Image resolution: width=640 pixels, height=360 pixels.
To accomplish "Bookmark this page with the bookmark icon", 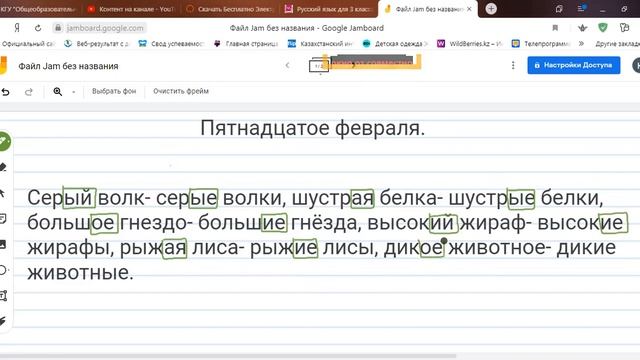I will [555, 28].
